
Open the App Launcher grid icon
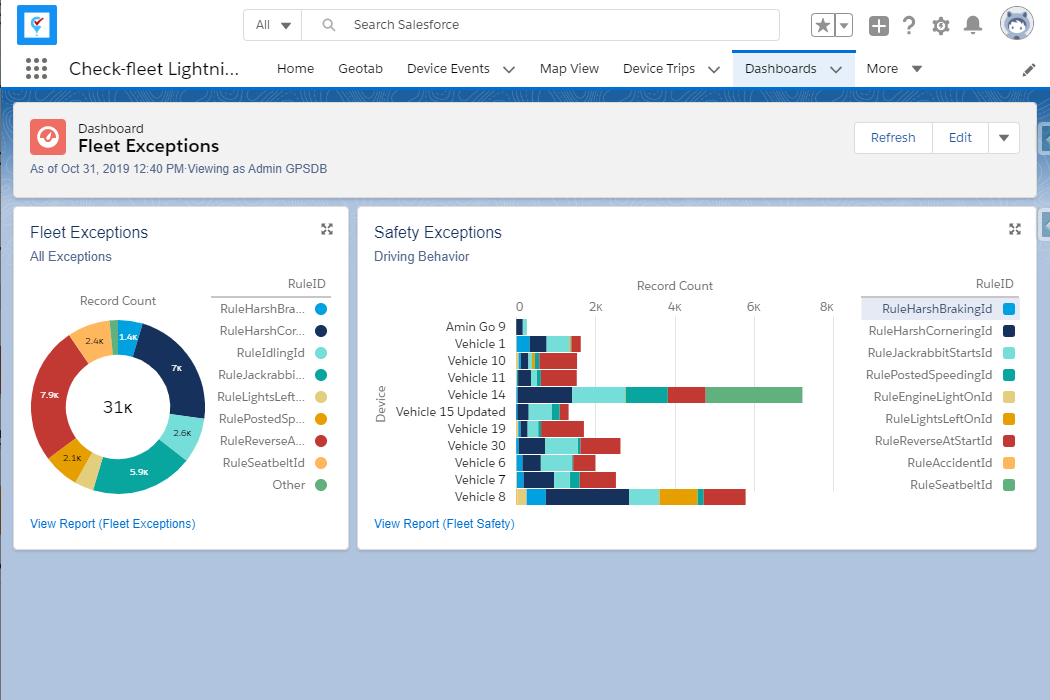tap(37, 69)
